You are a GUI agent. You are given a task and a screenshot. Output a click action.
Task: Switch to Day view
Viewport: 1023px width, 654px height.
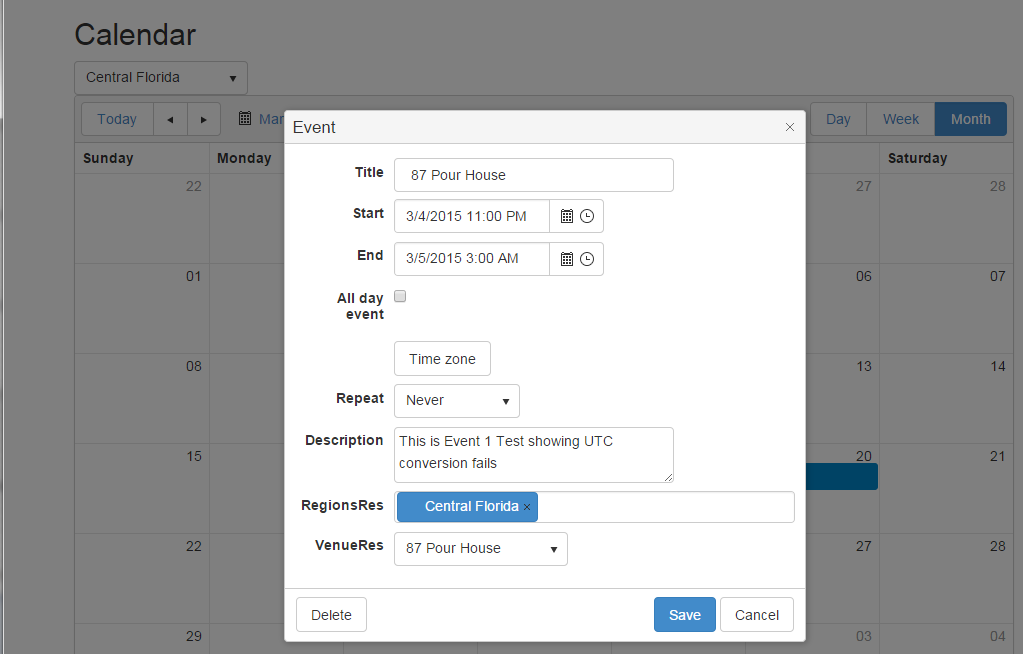pos(838,119)
